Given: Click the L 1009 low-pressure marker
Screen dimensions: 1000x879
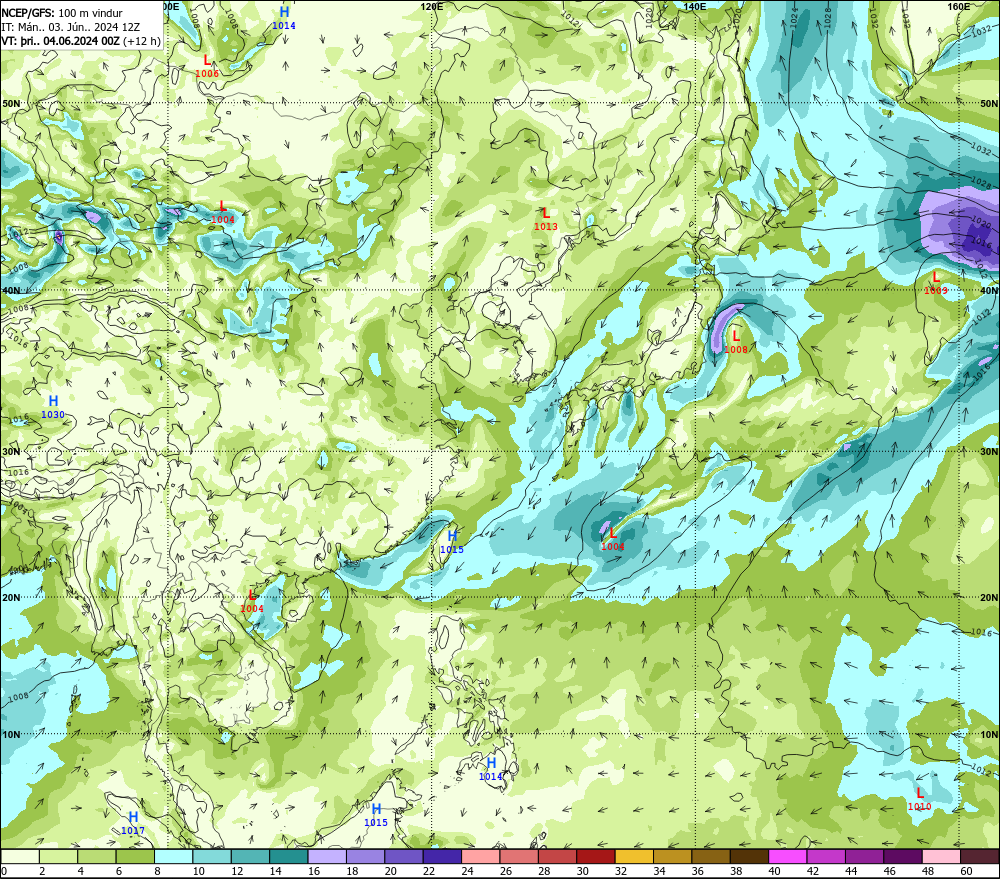Looking at the screenshot, I should pos(936,283).
